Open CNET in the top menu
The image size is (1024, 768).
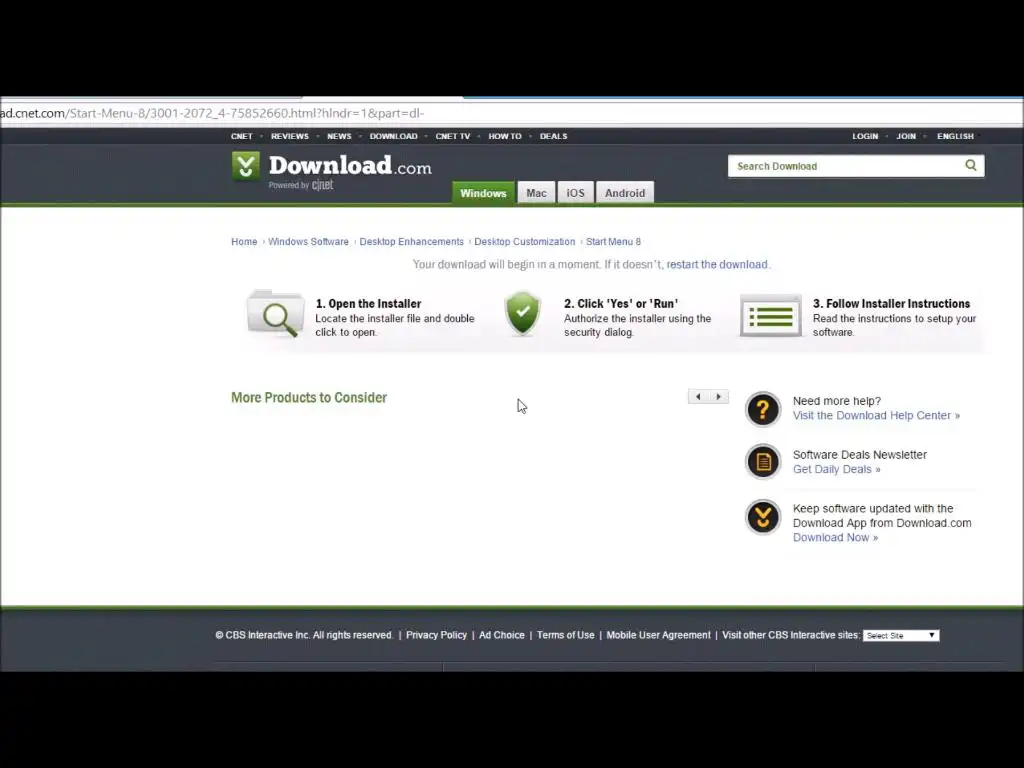tap(242, 136)
